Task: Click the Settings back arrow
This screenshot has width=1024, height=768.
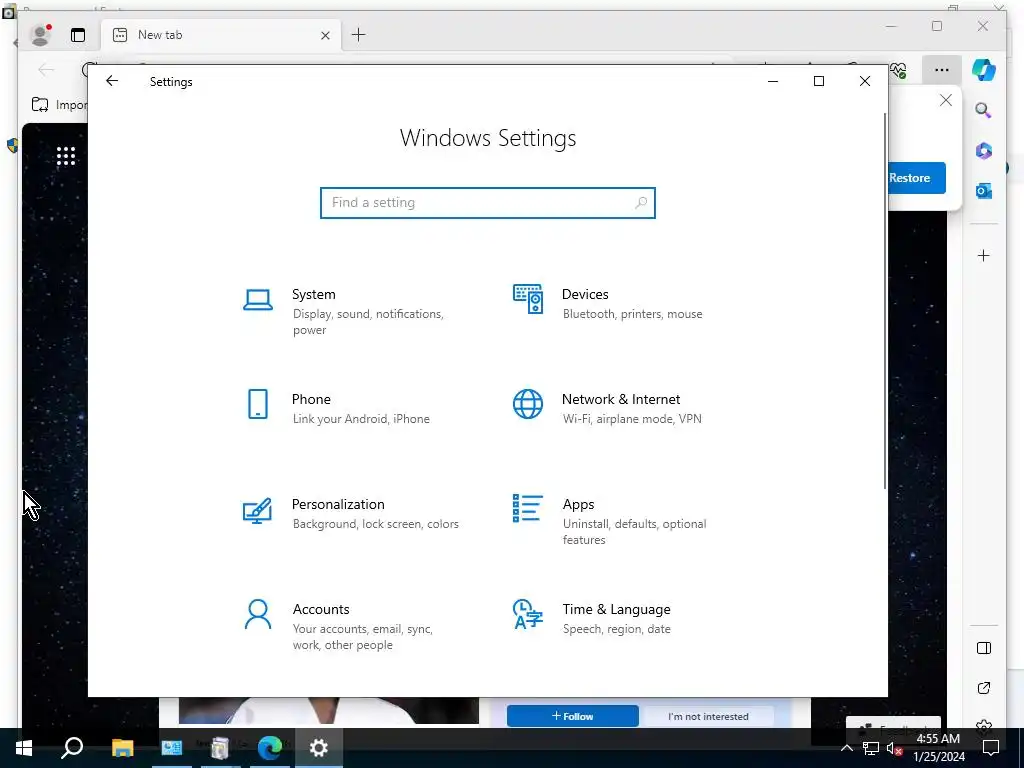Action: tap(112, 81)
